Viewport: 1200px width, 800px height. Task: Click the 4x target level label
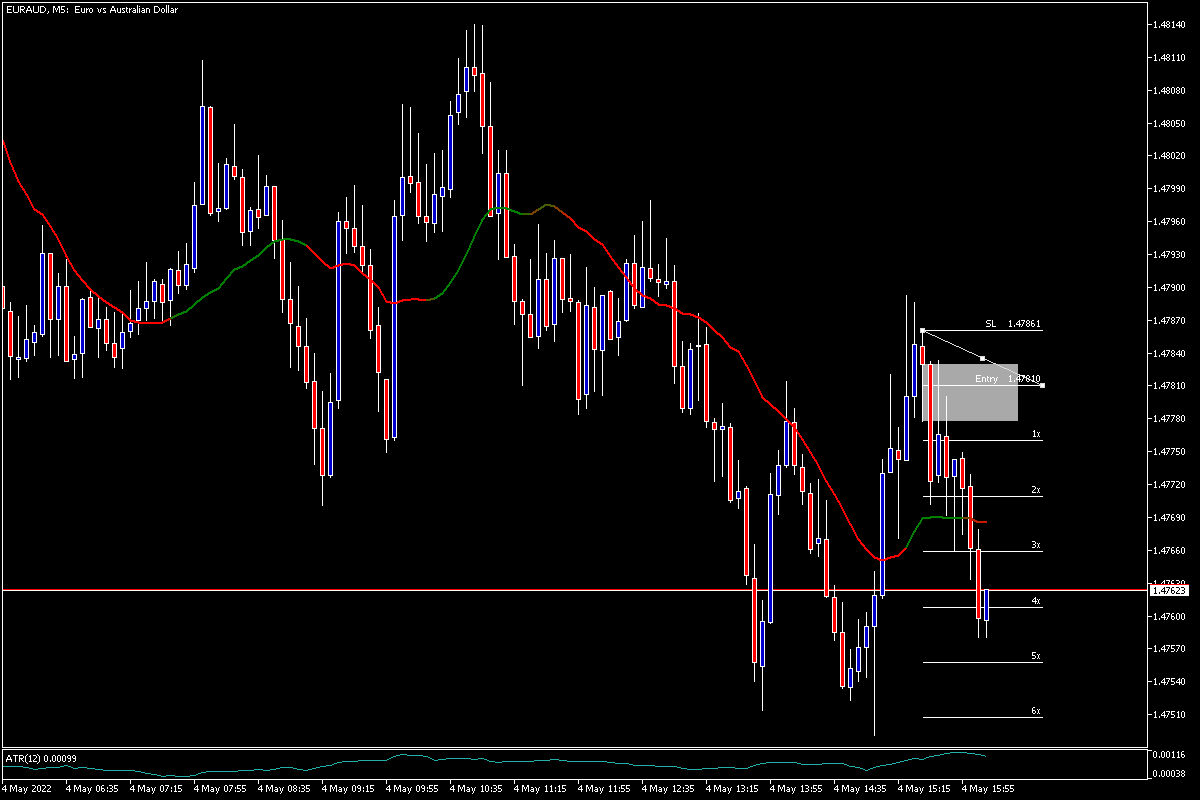1037,601
